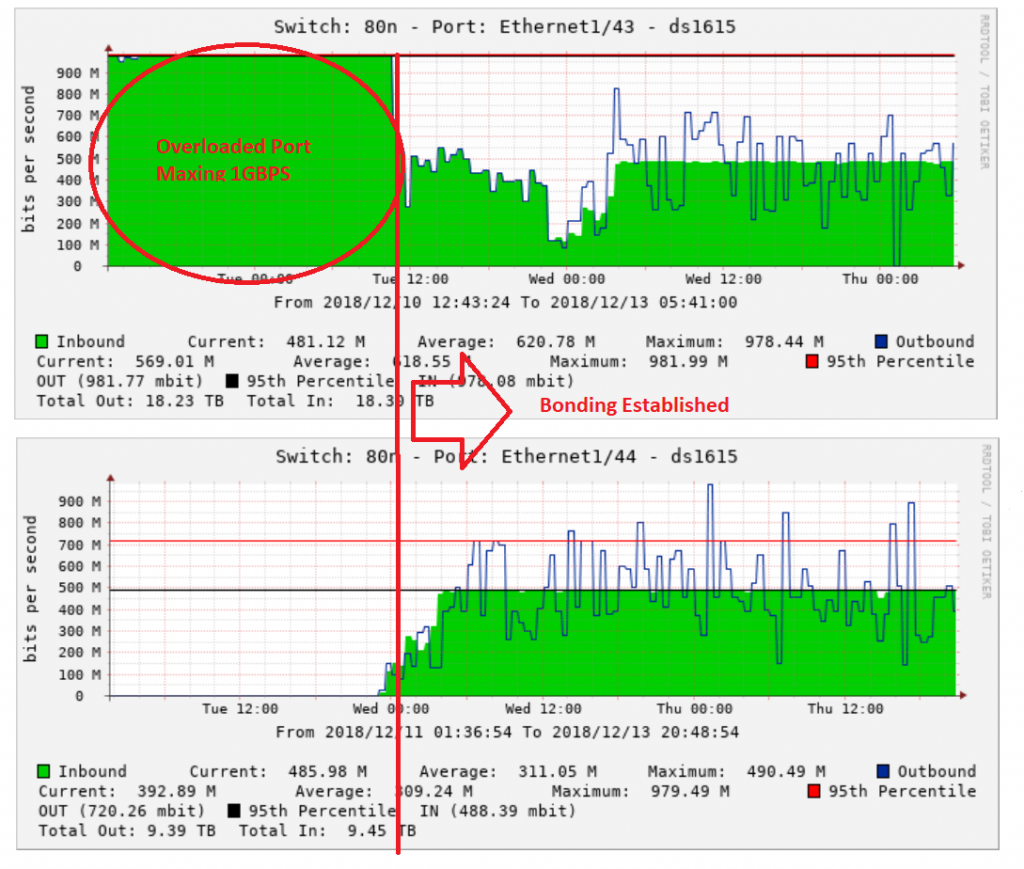Image resolution: width=1024 pixels, height=869 pixels.
Task: Click 'Total Out: 18.23 TB' in top legend
Action: (130, 400)
